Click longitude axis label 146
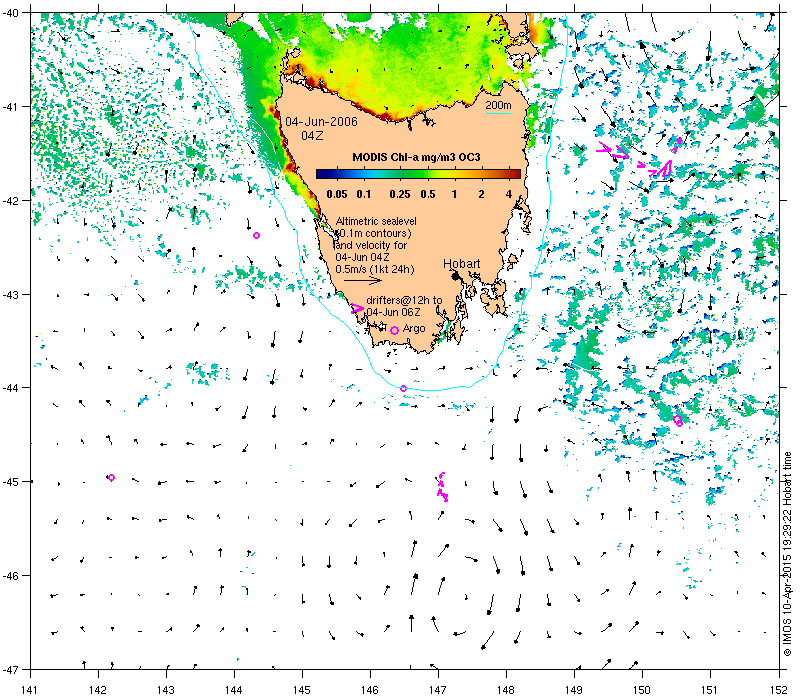 pyautogui.click(x=370, y=690)
